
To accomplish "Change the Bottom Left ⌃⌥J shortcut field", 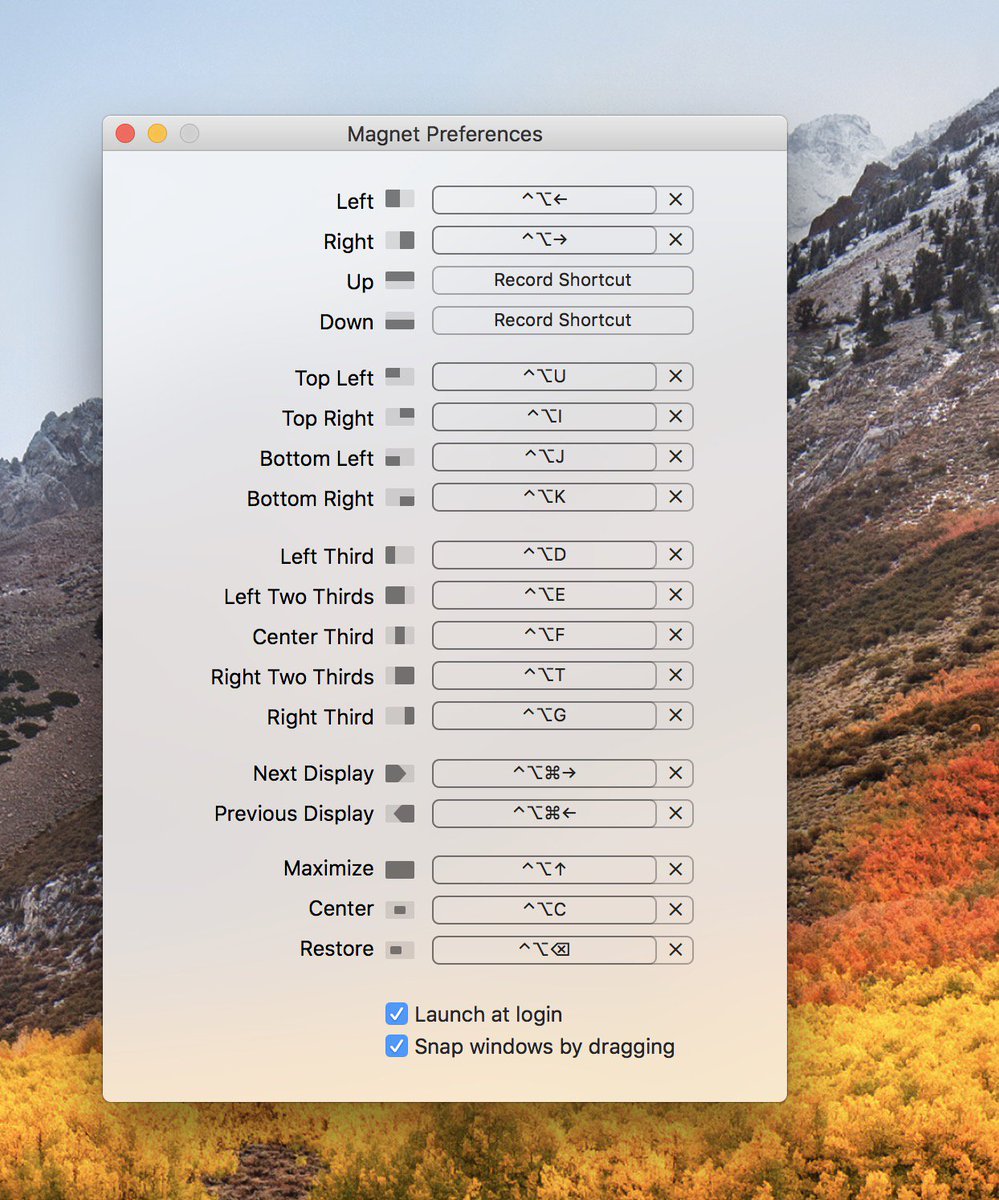I will tap(545, 456).
